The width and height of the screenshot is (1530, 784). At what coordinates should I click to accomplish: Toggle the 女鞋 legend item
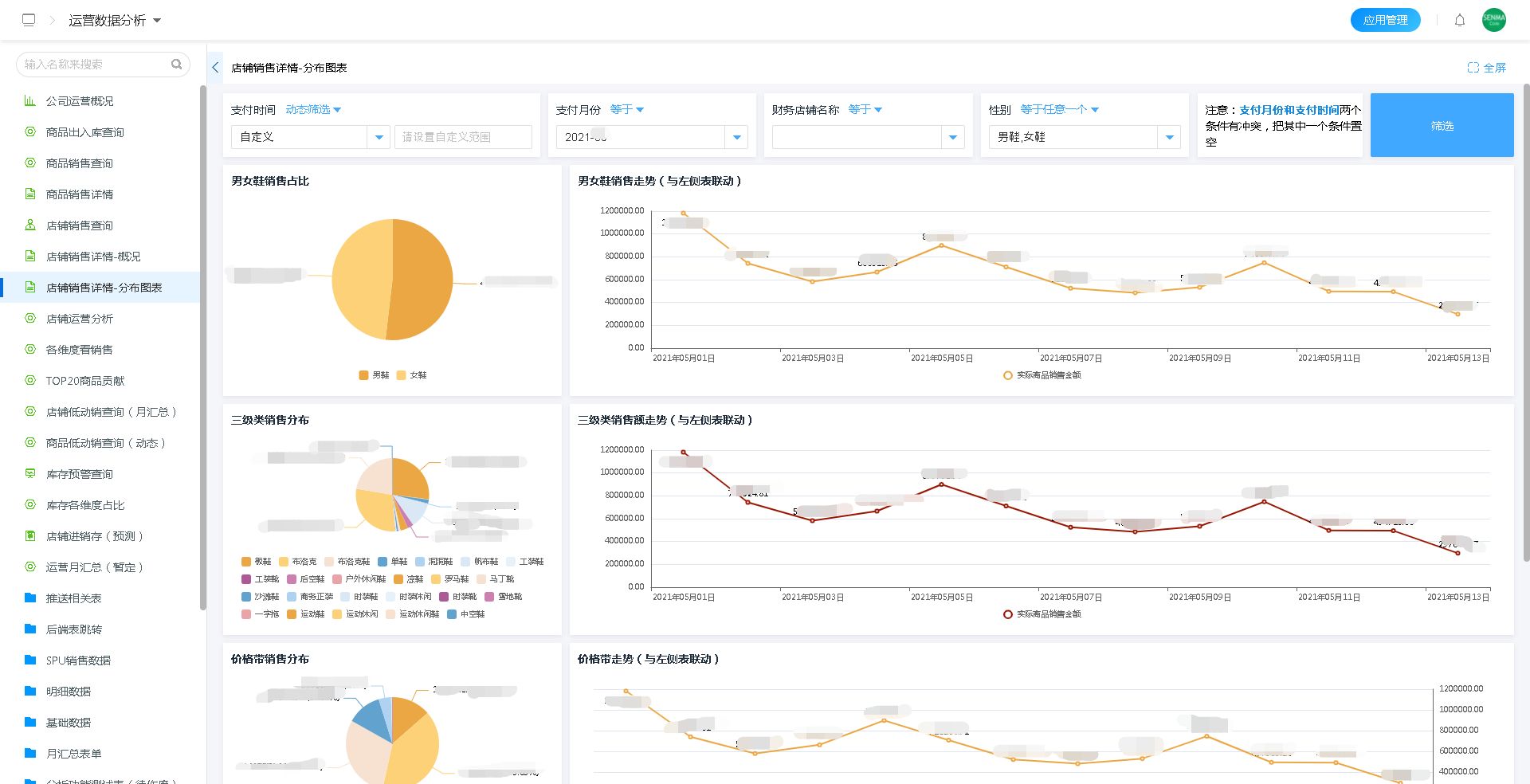tap(411, 375)
